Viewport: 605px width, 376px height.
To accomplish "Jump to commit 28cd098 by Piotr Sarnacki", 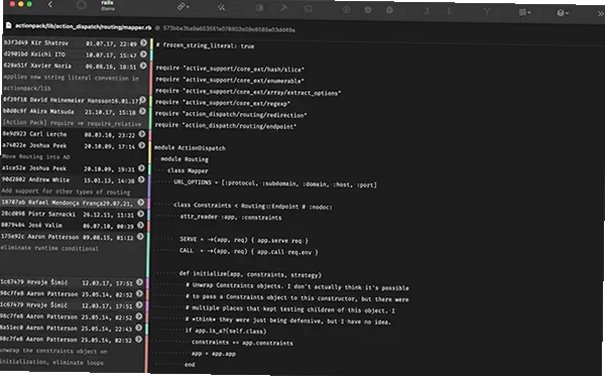I will pos(141,213).
